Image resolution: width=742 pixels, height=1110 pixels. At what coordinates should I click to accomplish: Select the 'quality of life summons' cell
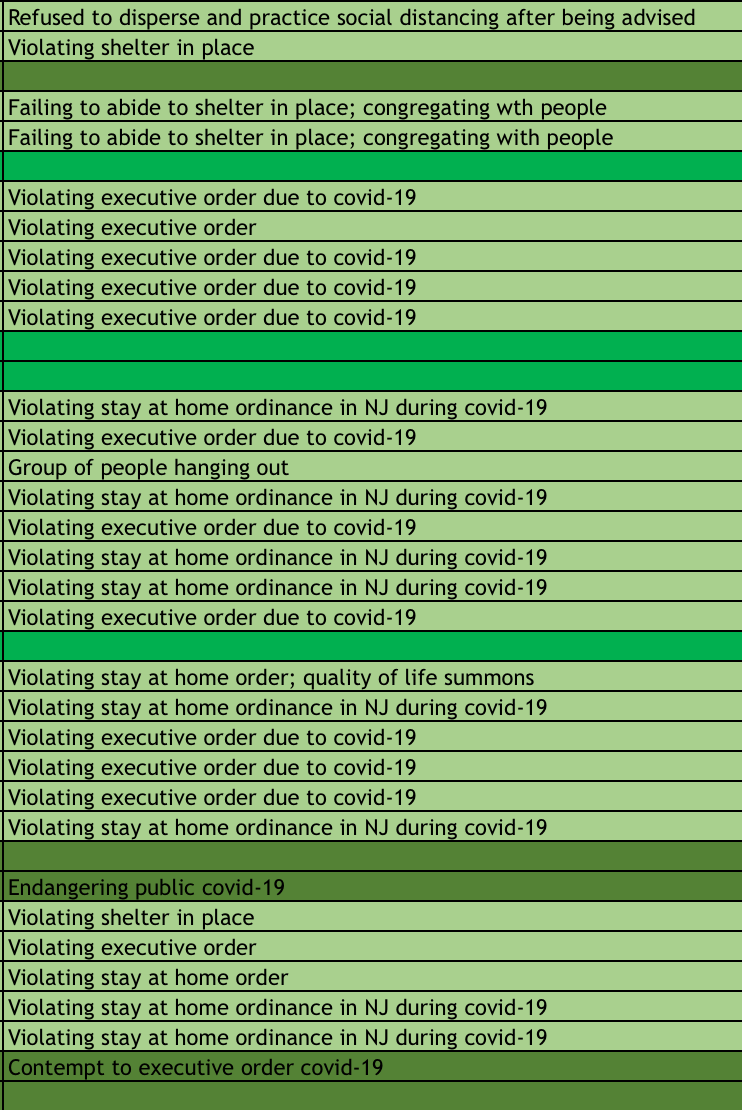click(372, 677)
